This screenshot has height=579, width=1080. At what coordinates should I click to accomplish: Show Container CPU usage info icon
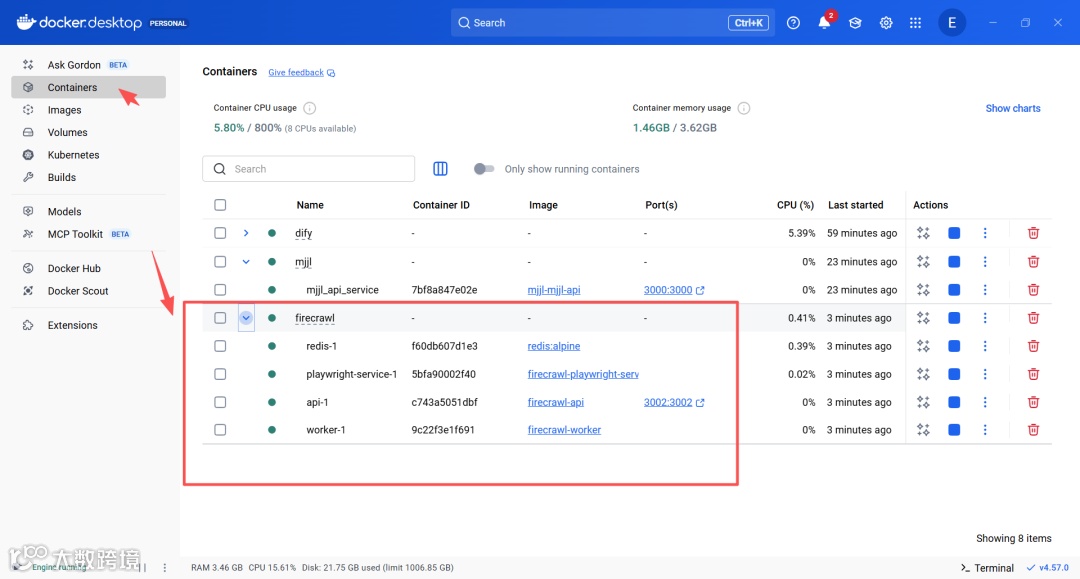click(x=309, y=108)
